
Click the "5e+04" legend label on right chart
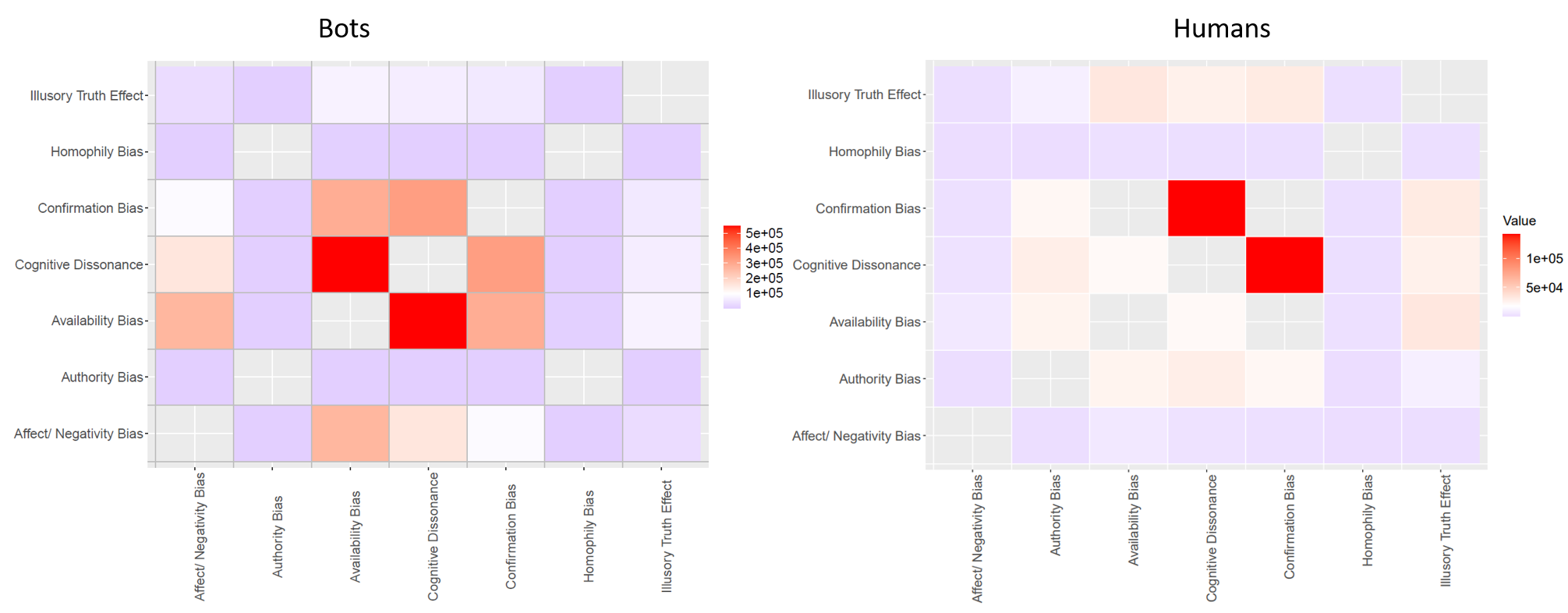coord(1544,288)
